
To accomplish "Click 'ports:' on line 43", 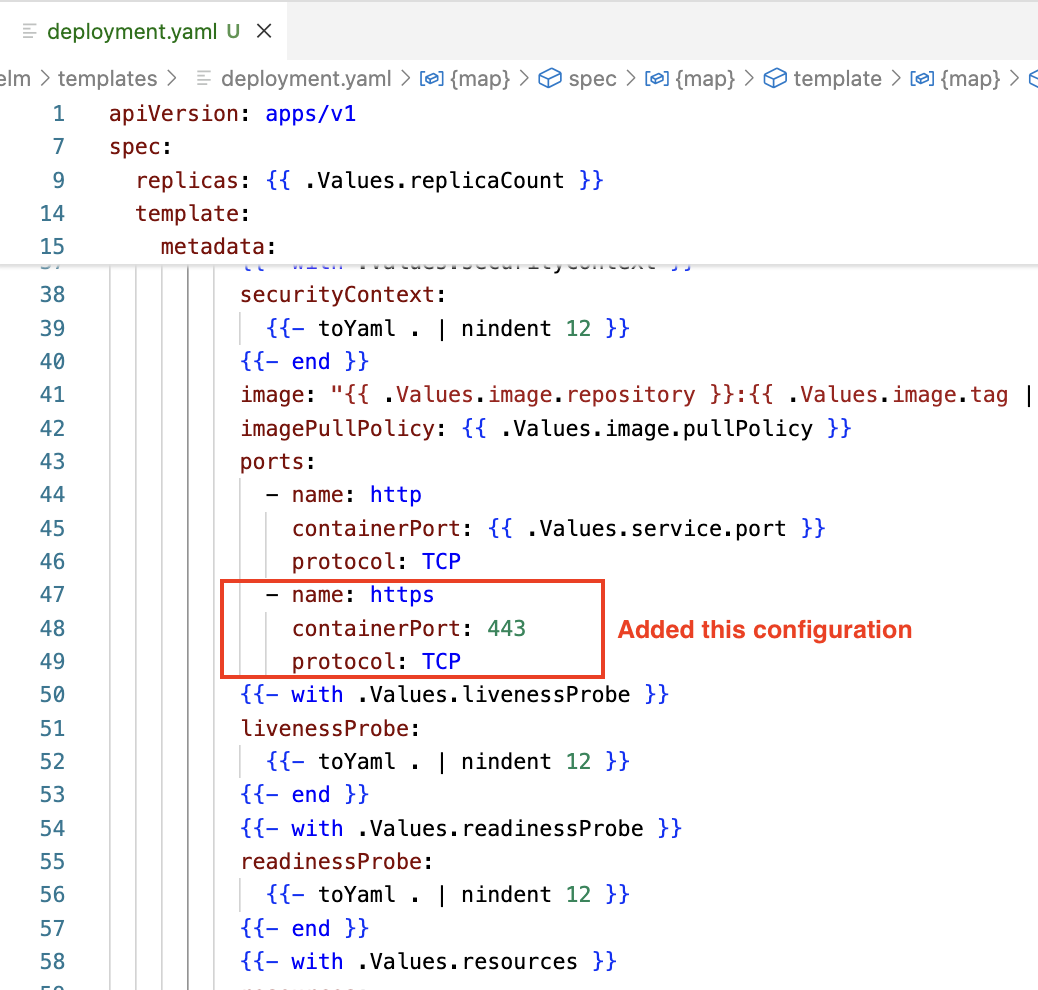I will 277,462.
